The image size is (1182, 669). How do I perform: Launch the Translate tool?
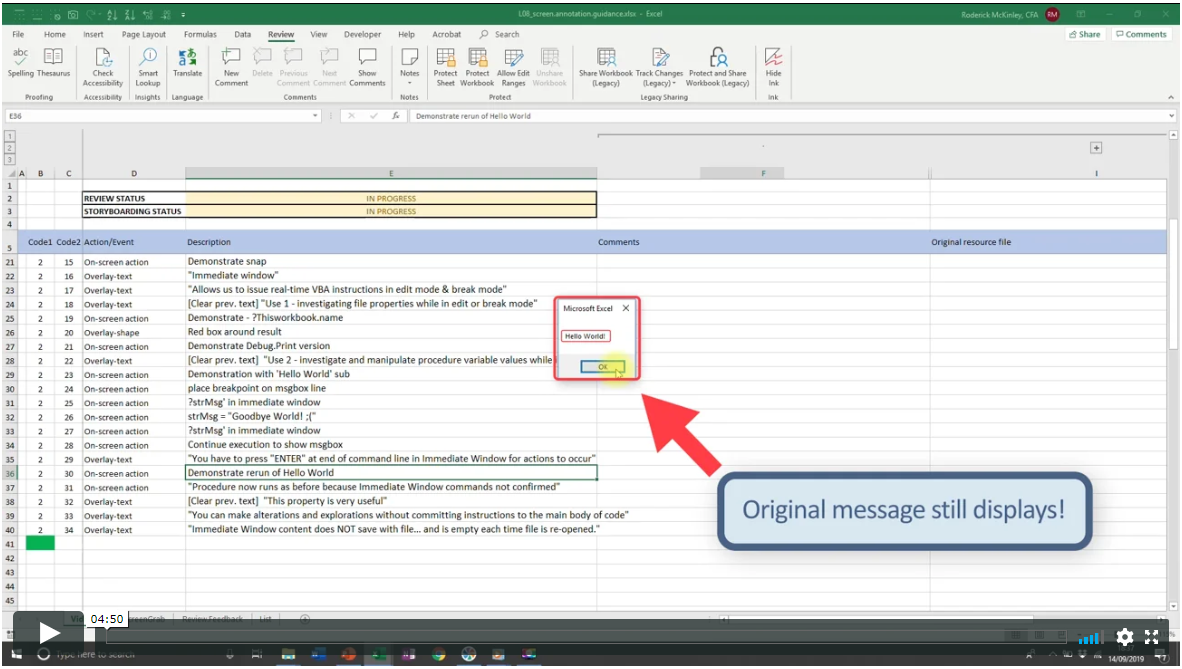tap(187, 62)
